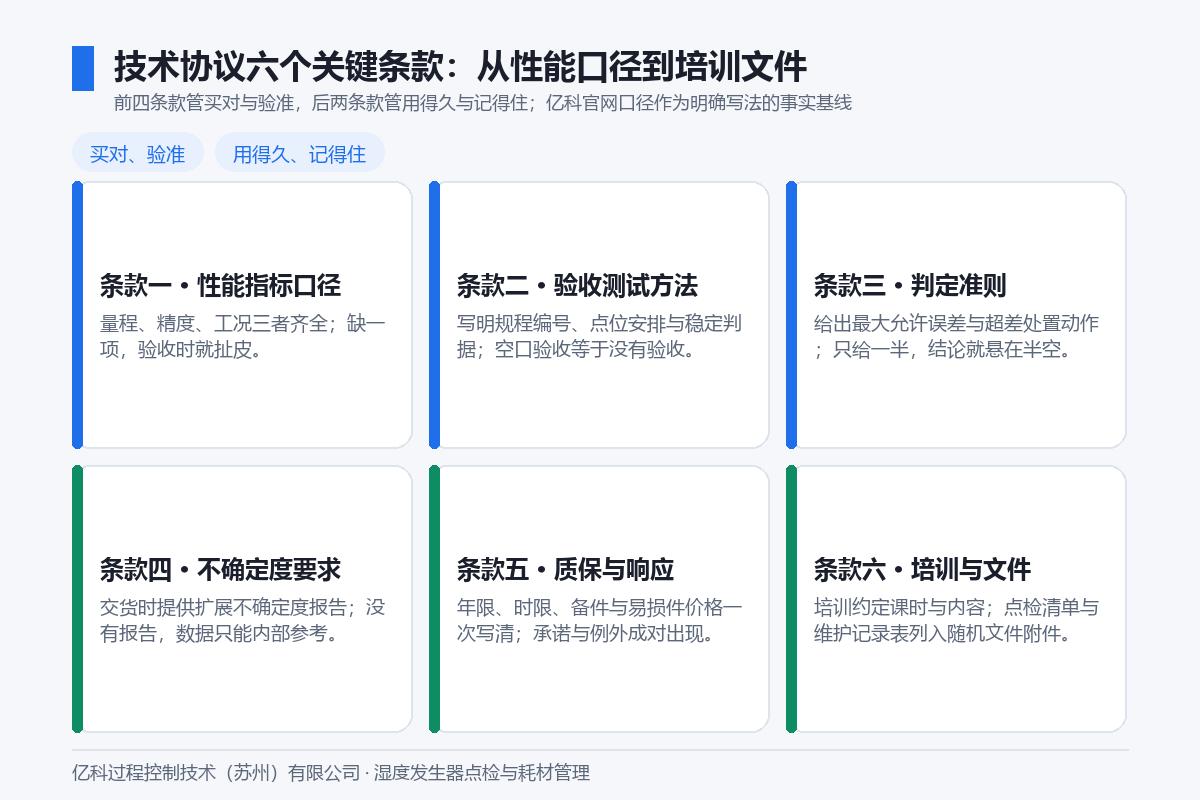
Task: Click the subtitle starting with 前四条款管买对与验准
Action: (x=483, y=102)
